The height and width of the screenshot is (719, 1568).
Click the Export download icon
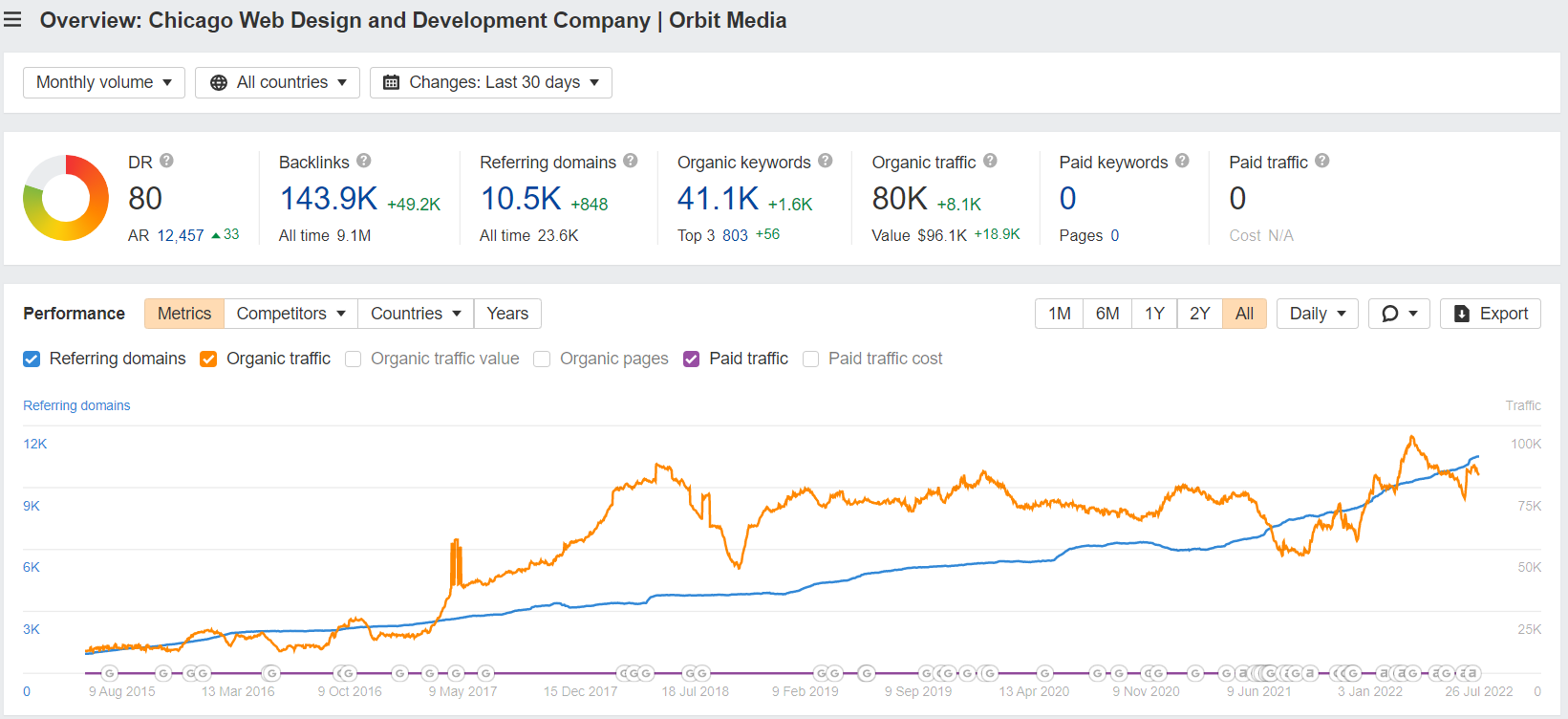click(x=1462, y=314)
